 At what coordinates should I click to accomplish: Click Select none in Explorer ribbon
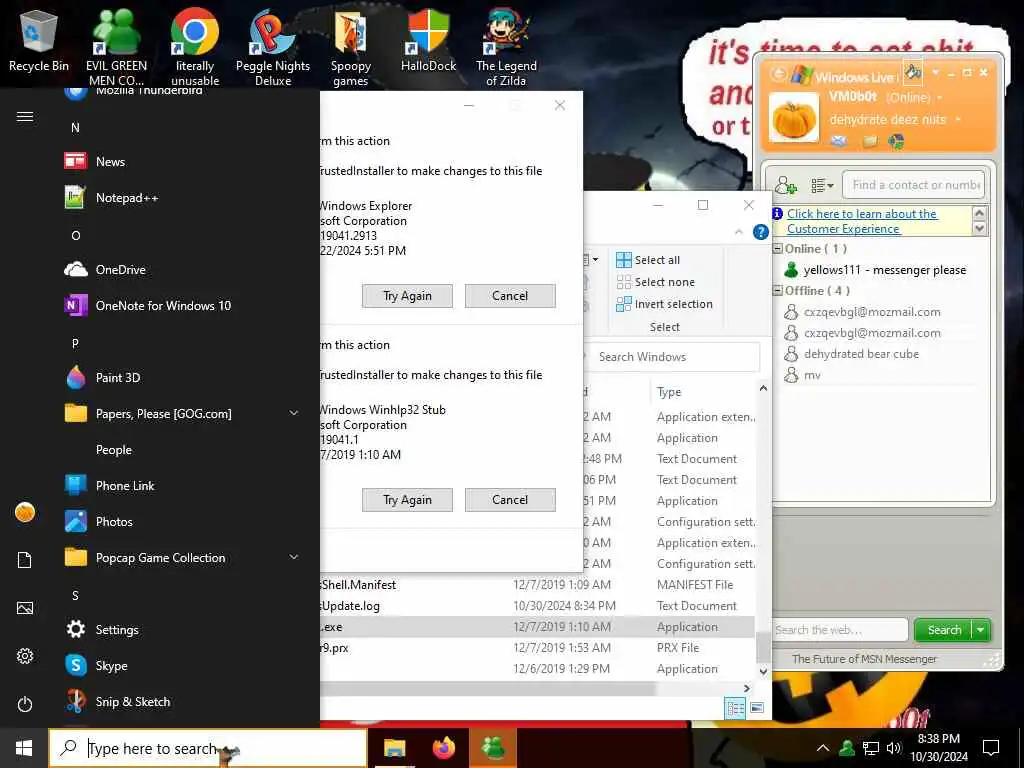coord(656,282)
